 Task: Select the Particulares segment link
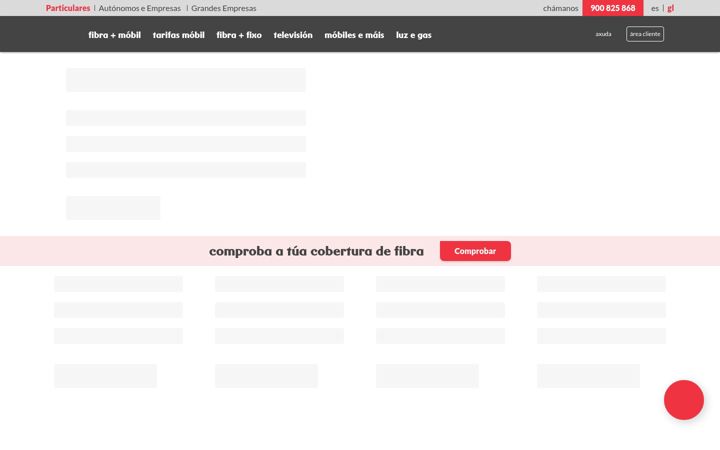pos(68,8)
